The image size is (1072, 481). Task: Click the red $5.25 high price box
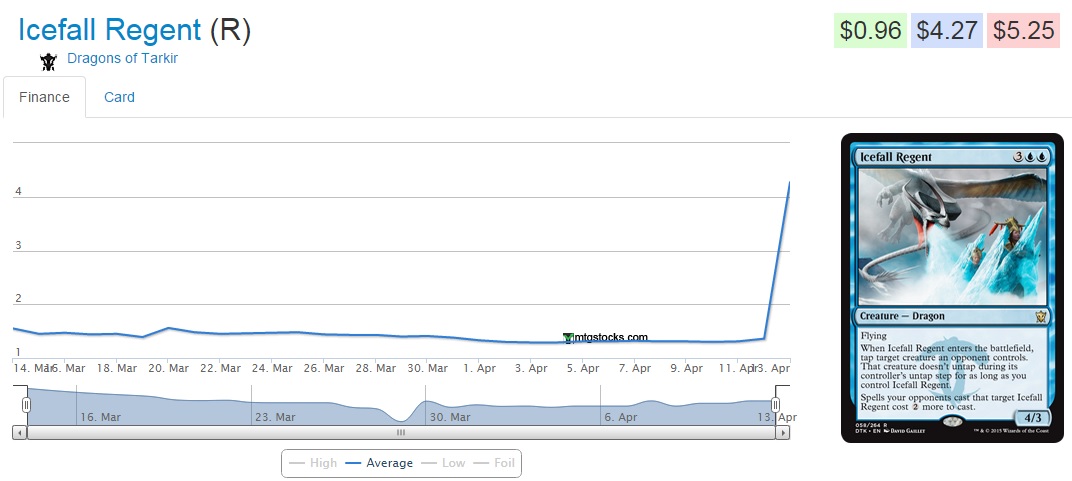[x=1024, y=31]
